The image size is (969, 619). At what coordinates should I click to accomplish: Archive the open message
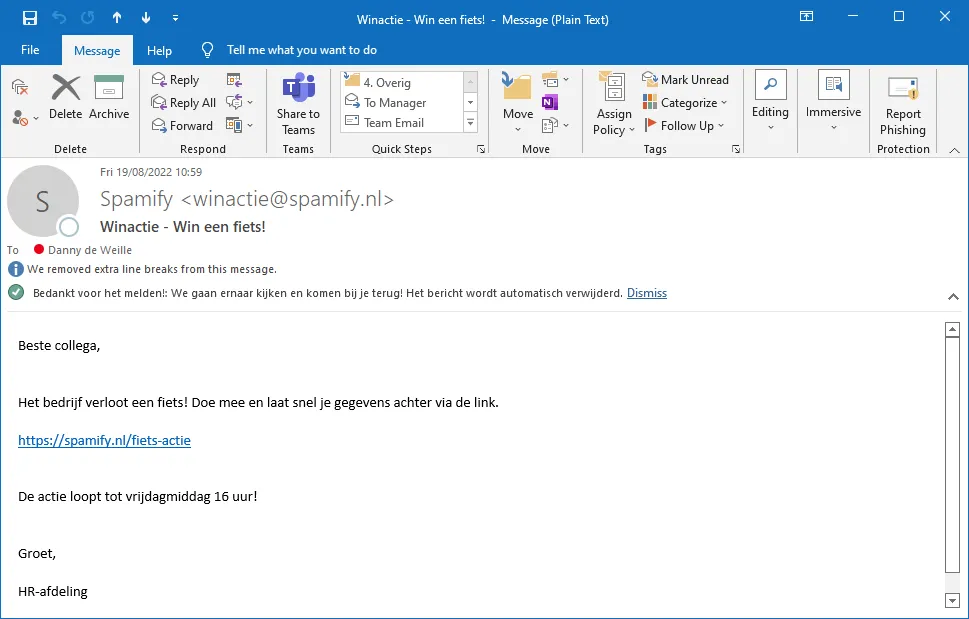pyautogui.click(x=109, y=100)
